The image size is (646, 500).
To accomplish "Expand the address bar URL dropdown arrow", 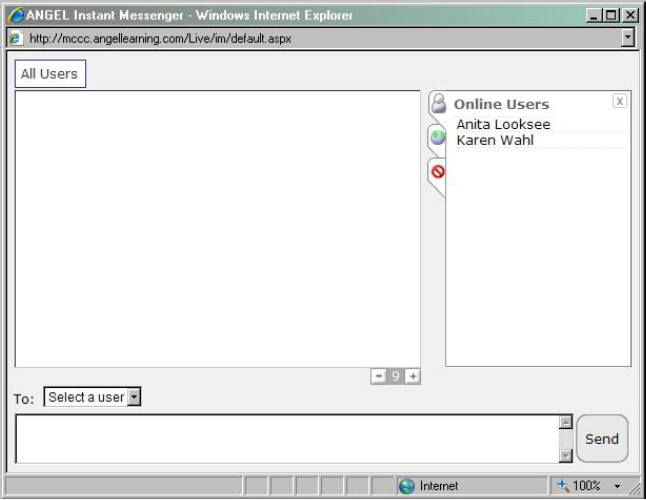I will point(628,37).
